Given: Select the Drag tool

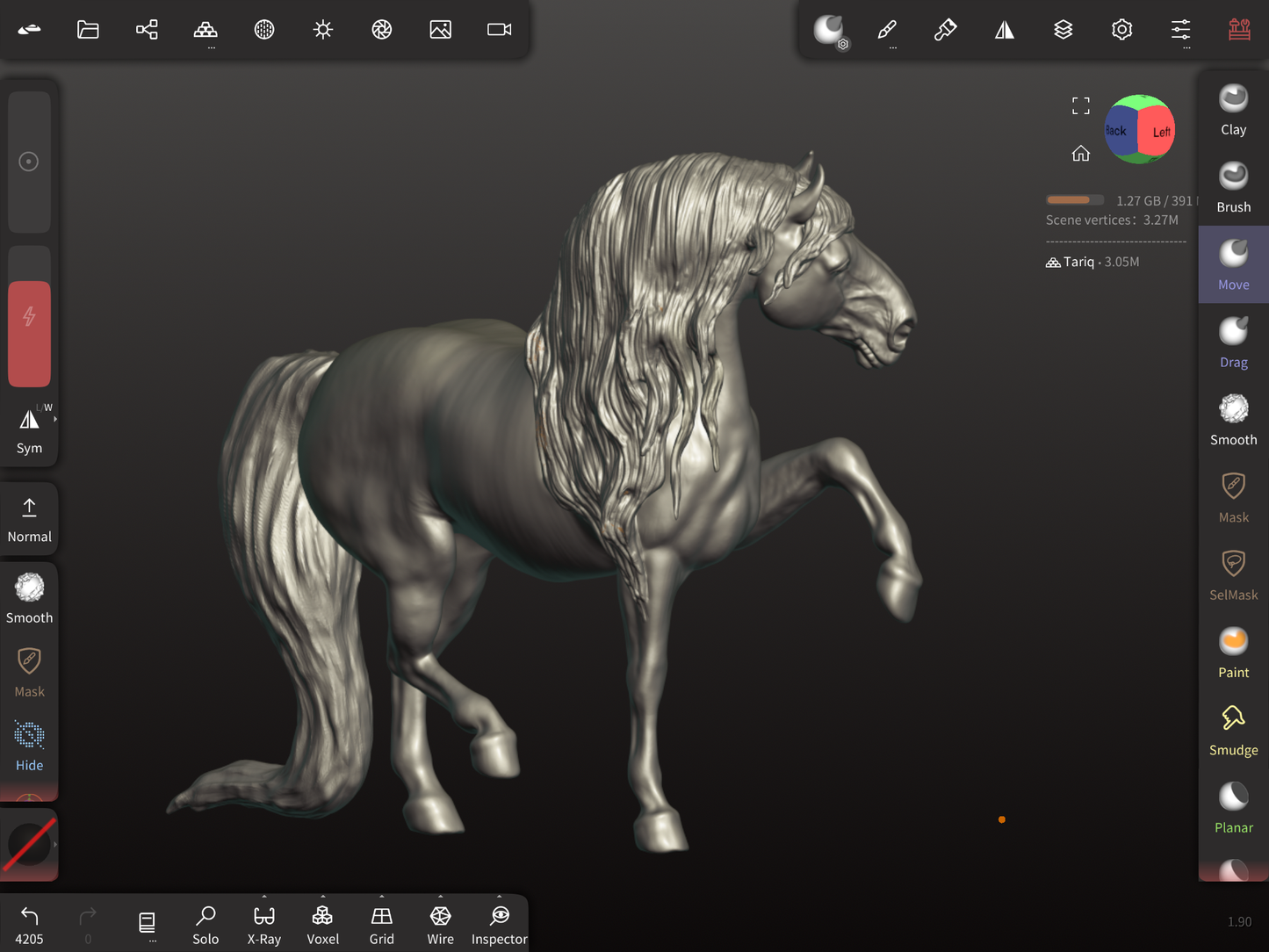Looking at the screenshot, I should click(1233, 343).
